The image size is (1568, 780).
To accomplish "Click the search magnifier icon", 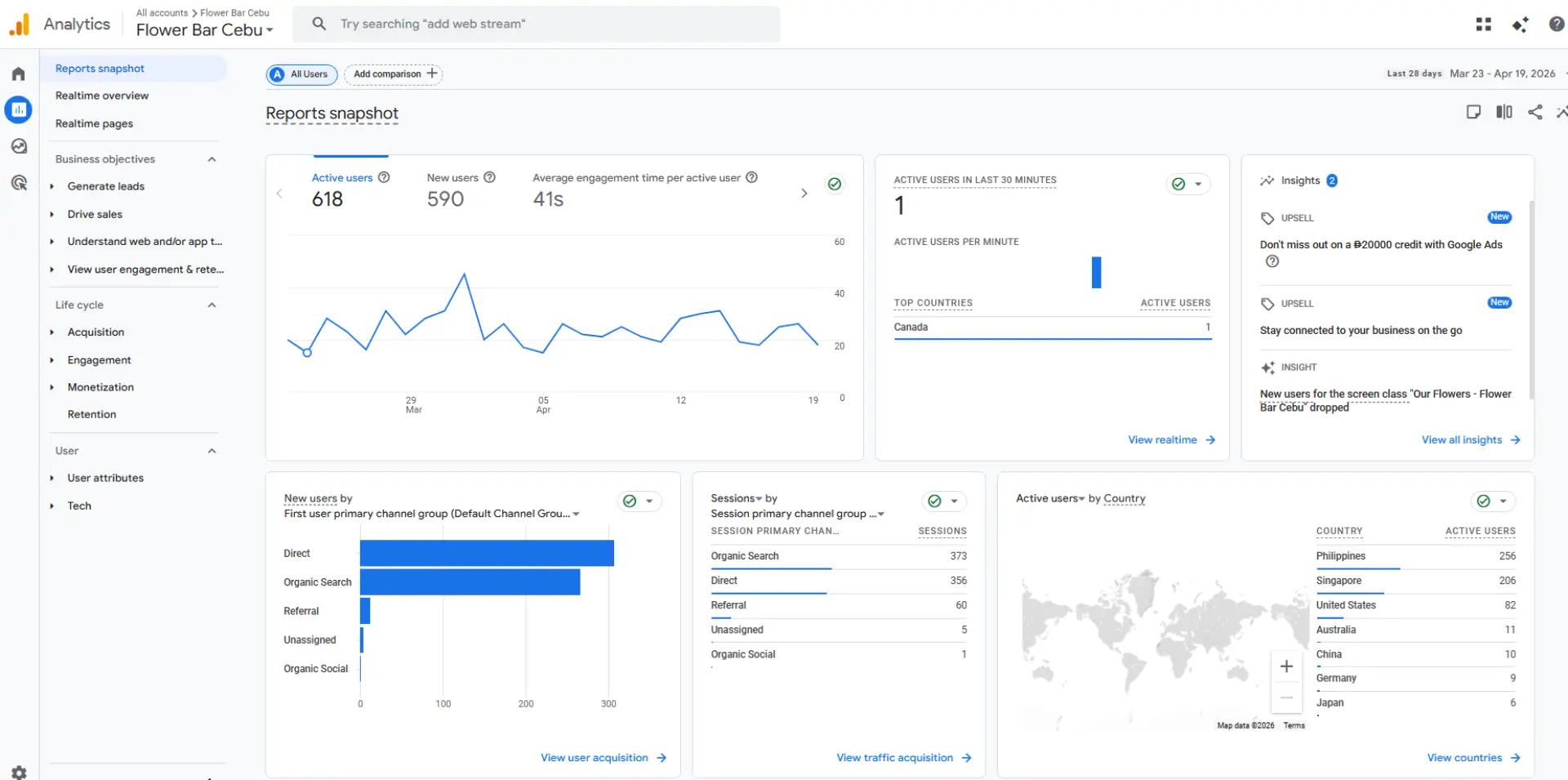I will pyautogui.click(x=319, y=24).
